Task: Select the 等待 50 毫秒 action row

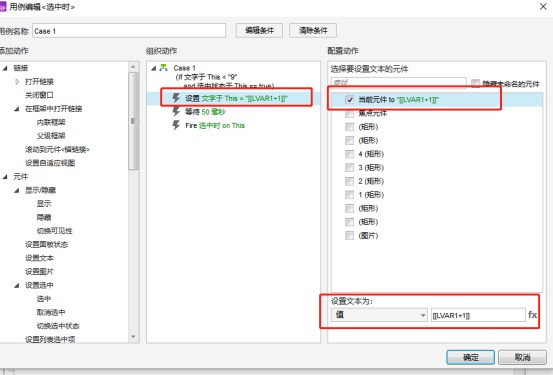Action: (233, 112)
